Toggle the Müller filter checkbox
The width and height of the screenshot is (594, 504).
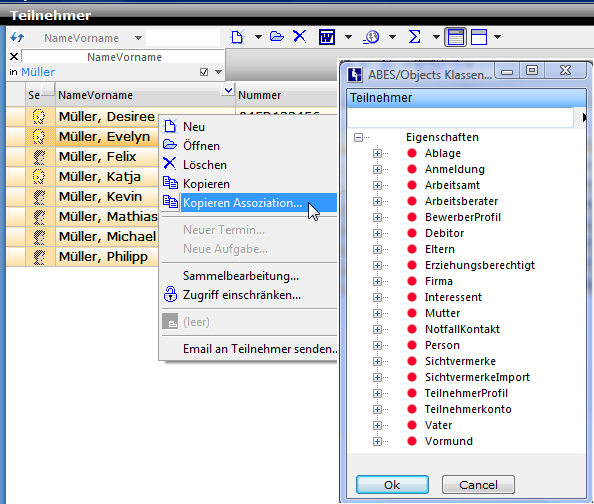point(204,72)
